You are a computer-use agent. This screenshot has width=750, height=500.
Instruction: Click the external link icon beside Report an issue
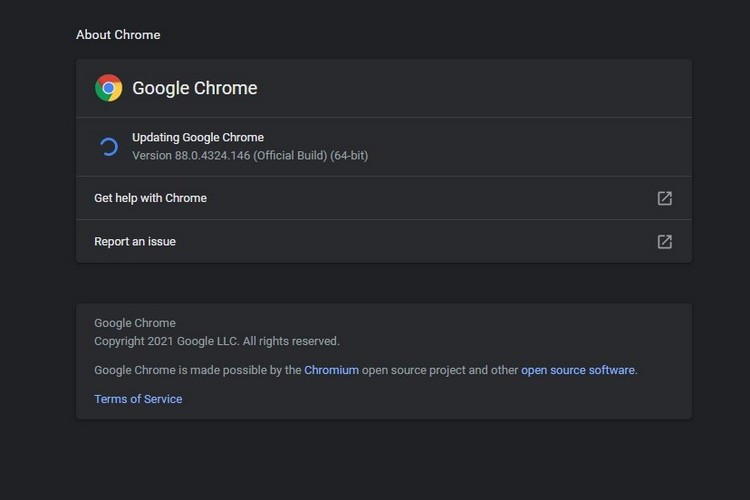tap(664, 241)
